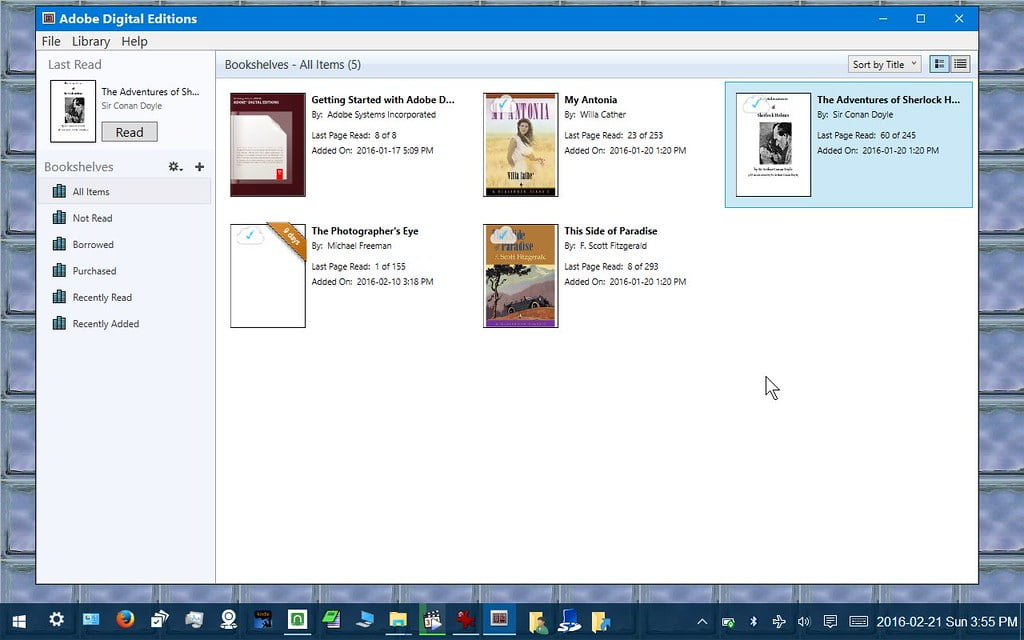Screen dimensions: 1024x640
Task: Launch Firefox from the taskbar
Action: point(125,619)
